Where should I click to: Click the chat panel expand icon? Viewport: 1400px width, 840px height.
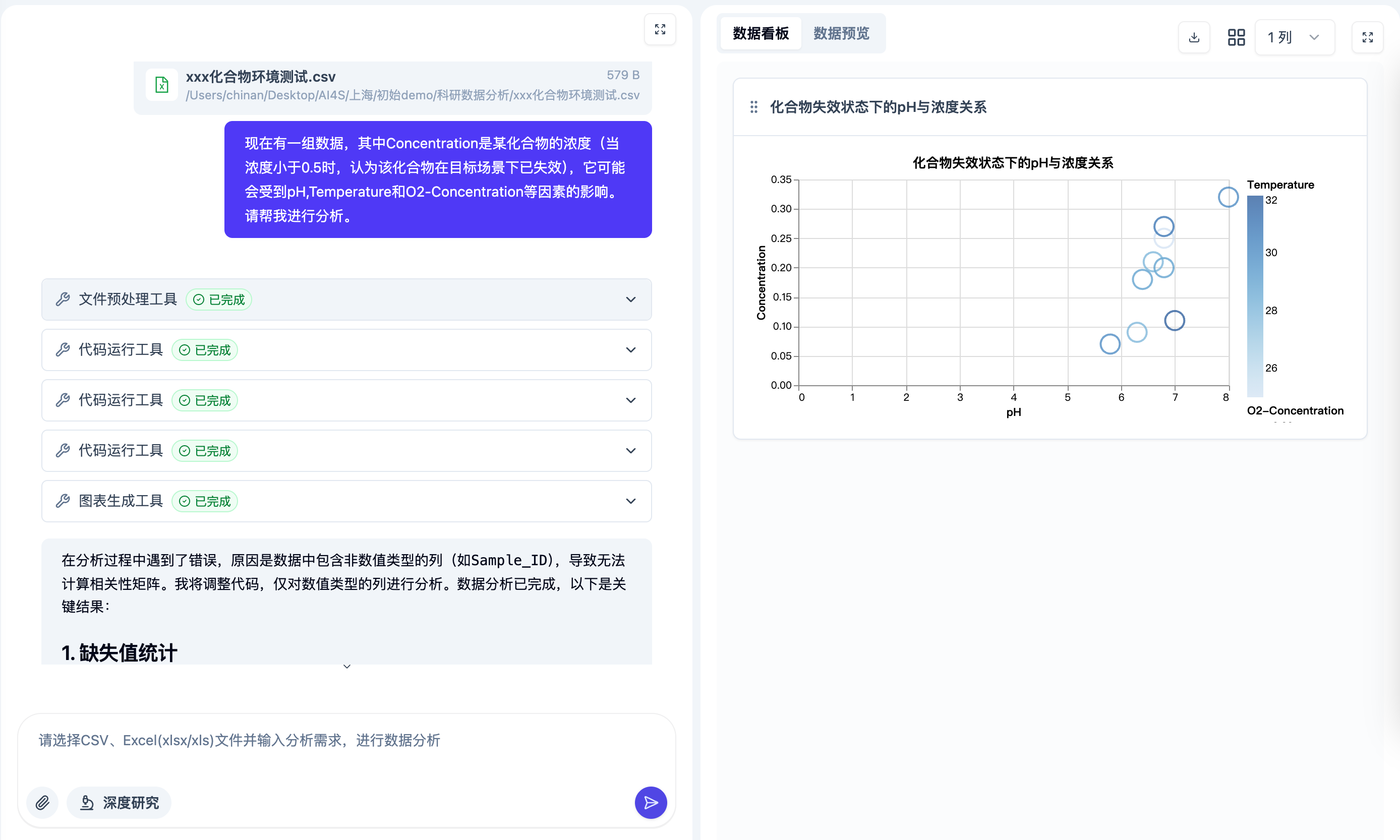tap(660, 29)
